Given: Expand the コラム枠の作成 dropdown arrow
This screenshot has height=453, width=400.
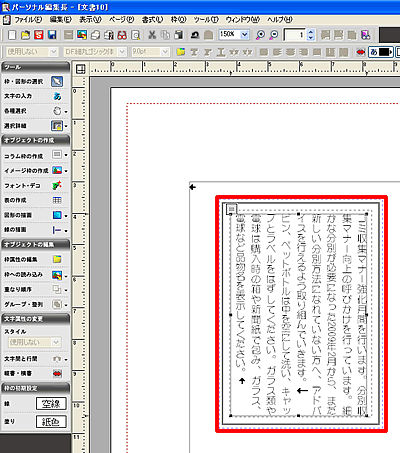Looking at the screenshot, I should click(x=66, y=155).
